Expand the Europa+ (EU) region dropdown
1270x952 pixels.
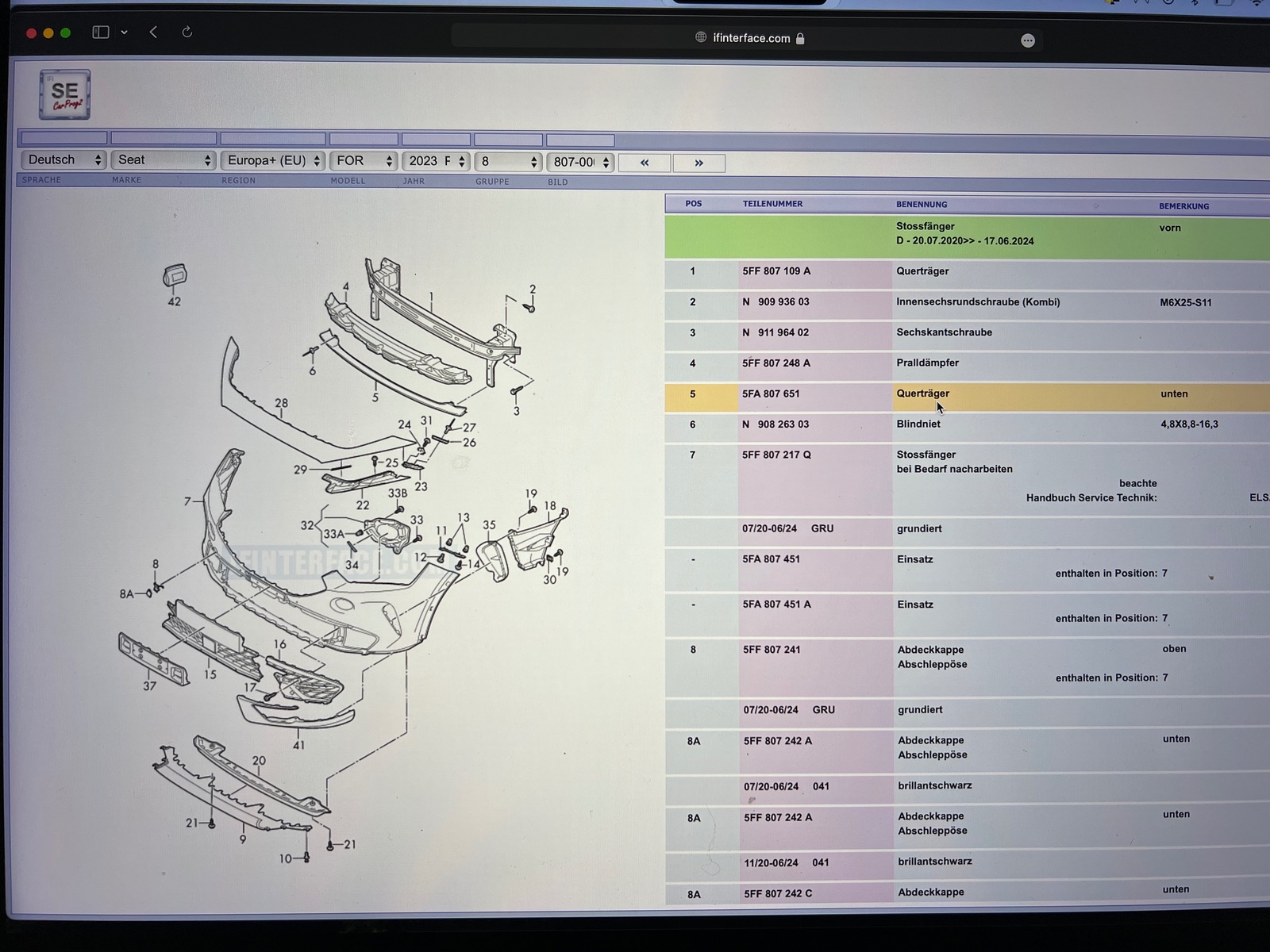[x=272, y=160]
